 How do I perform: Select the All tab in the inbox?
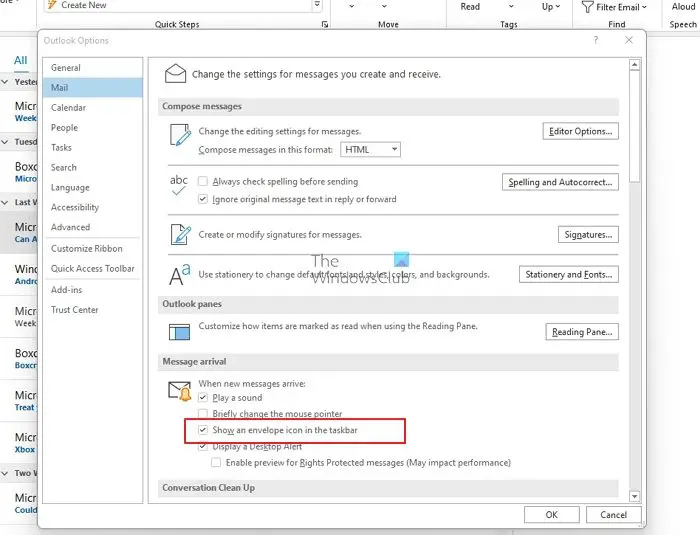click(x=21, y=60)
